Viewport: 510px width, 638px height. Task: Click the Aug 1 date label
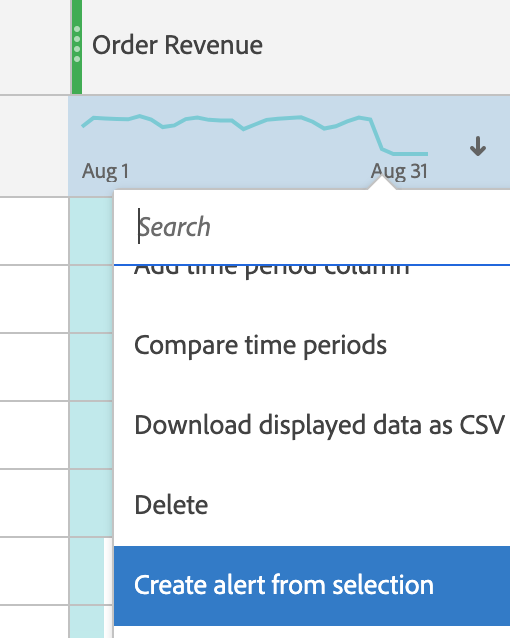click(105, 171)
